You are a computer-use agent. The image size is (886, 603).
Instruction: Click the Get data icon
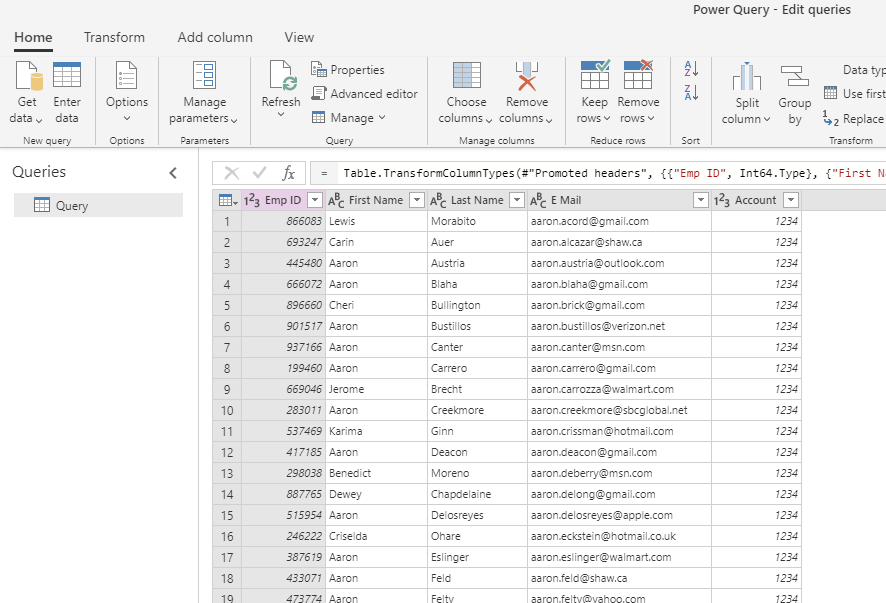(x=27, y=78)
